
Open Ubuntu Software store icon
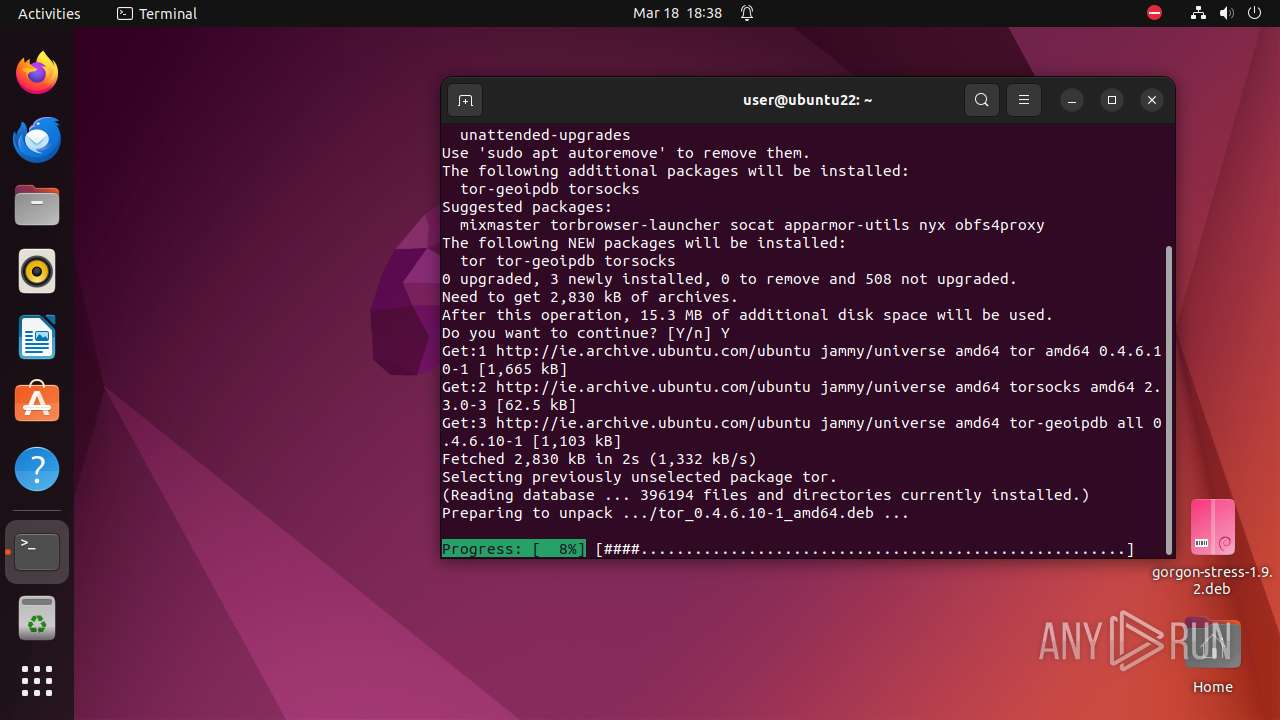click(x=37, y=403)
